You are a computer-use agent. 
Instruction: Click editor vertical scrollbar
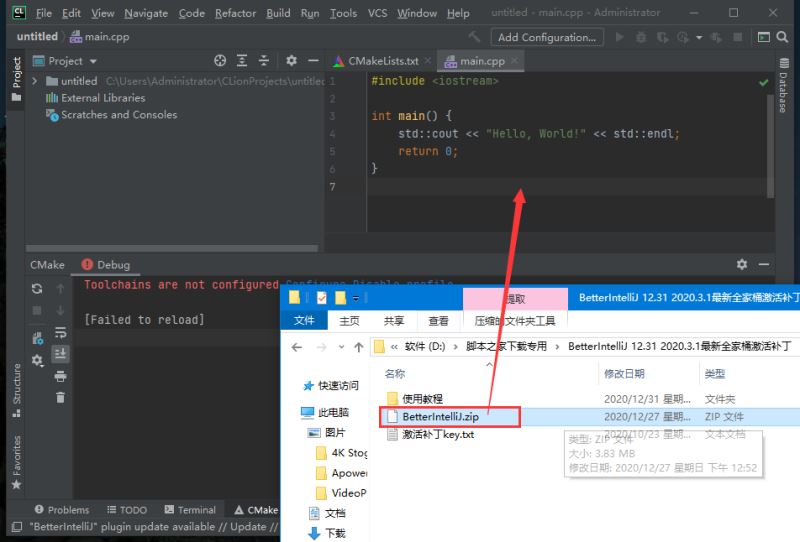[x=770, y=146]
